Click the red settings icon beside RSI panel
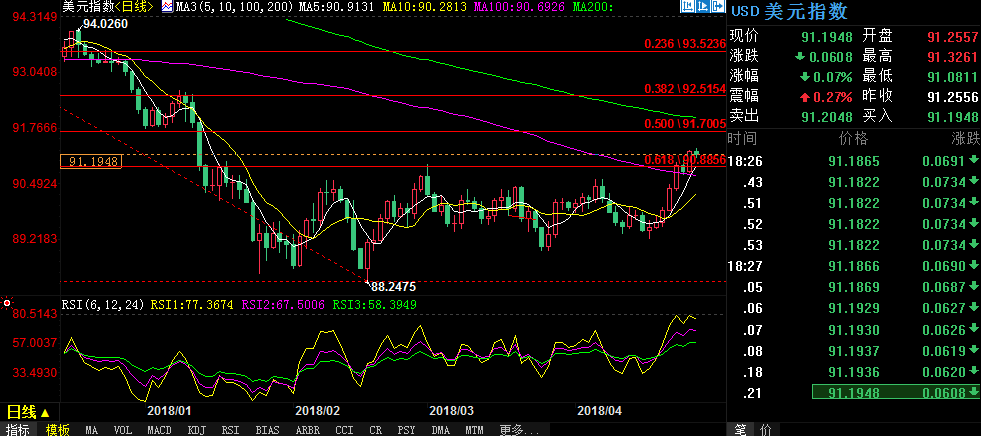Viewport: 981px width, 436px height. [x=8, y=302]
